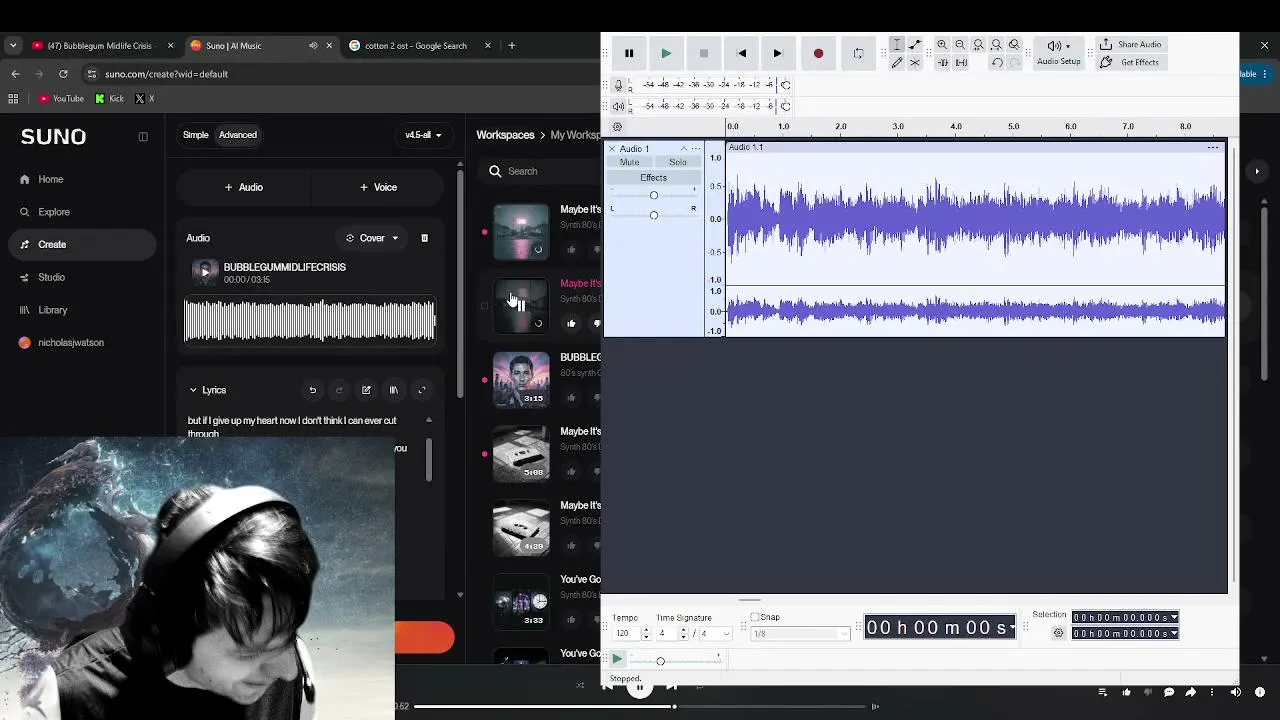Screen dimensions: 1280x720
Task: Reload the Suno page
Action: pyautogui.click(x=63, y=74)
